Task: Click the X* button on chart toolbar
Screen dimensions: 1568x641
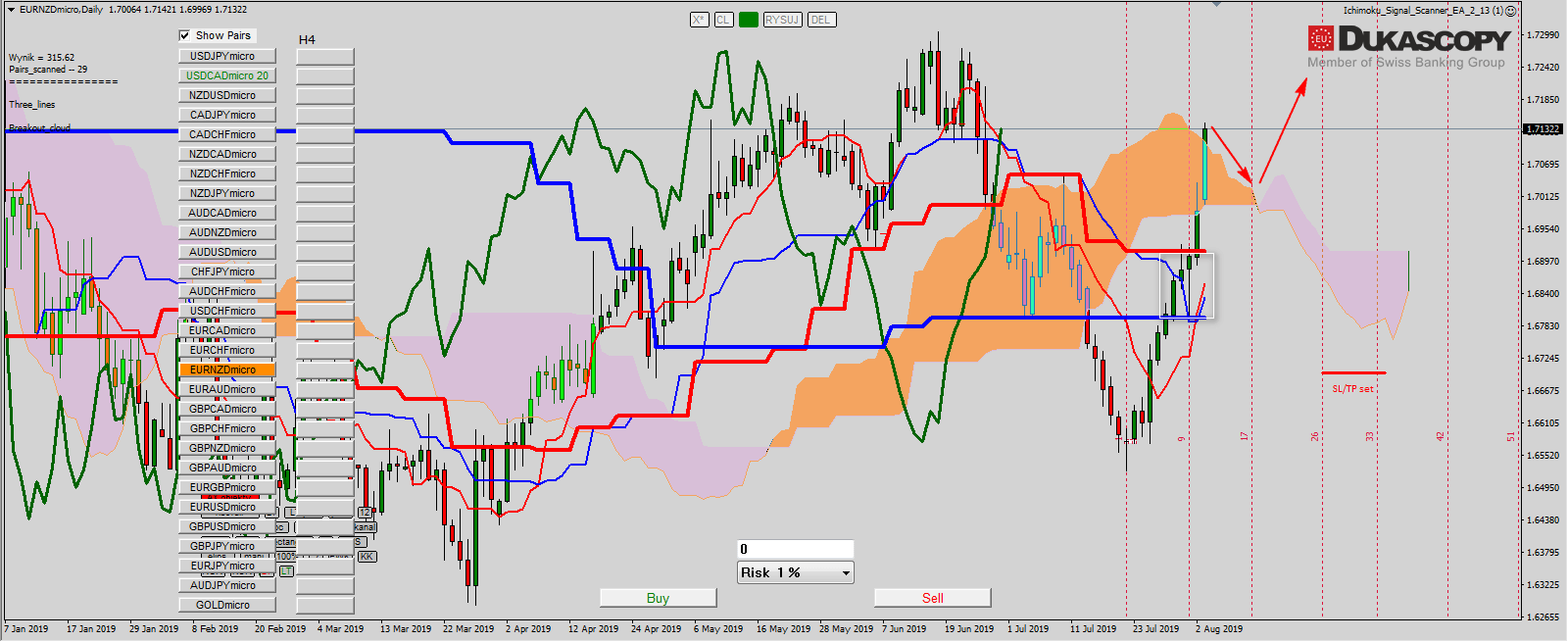Action: coord(699,20)
